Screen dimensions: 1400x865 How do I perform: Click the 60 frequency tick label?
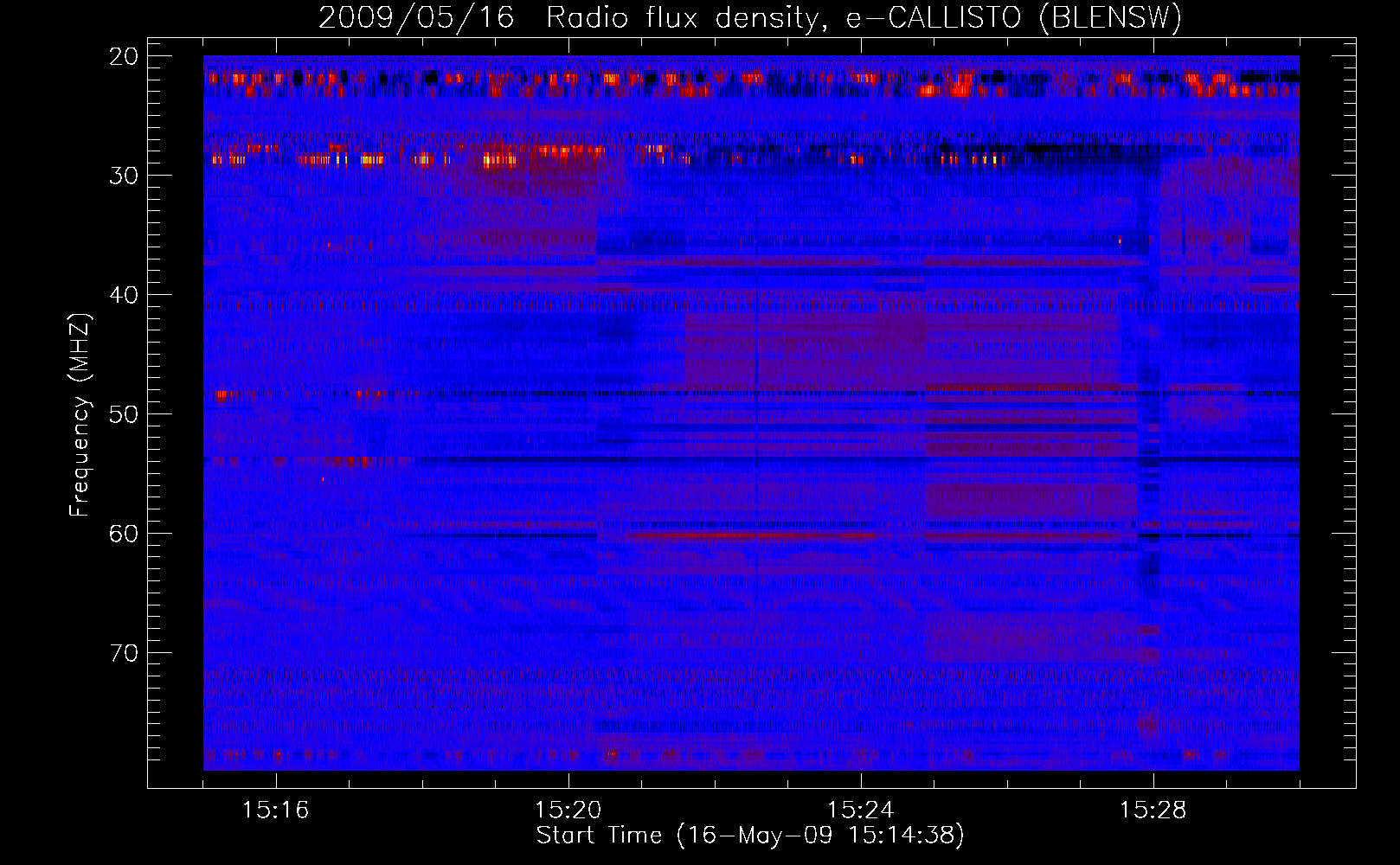[125, 534]
